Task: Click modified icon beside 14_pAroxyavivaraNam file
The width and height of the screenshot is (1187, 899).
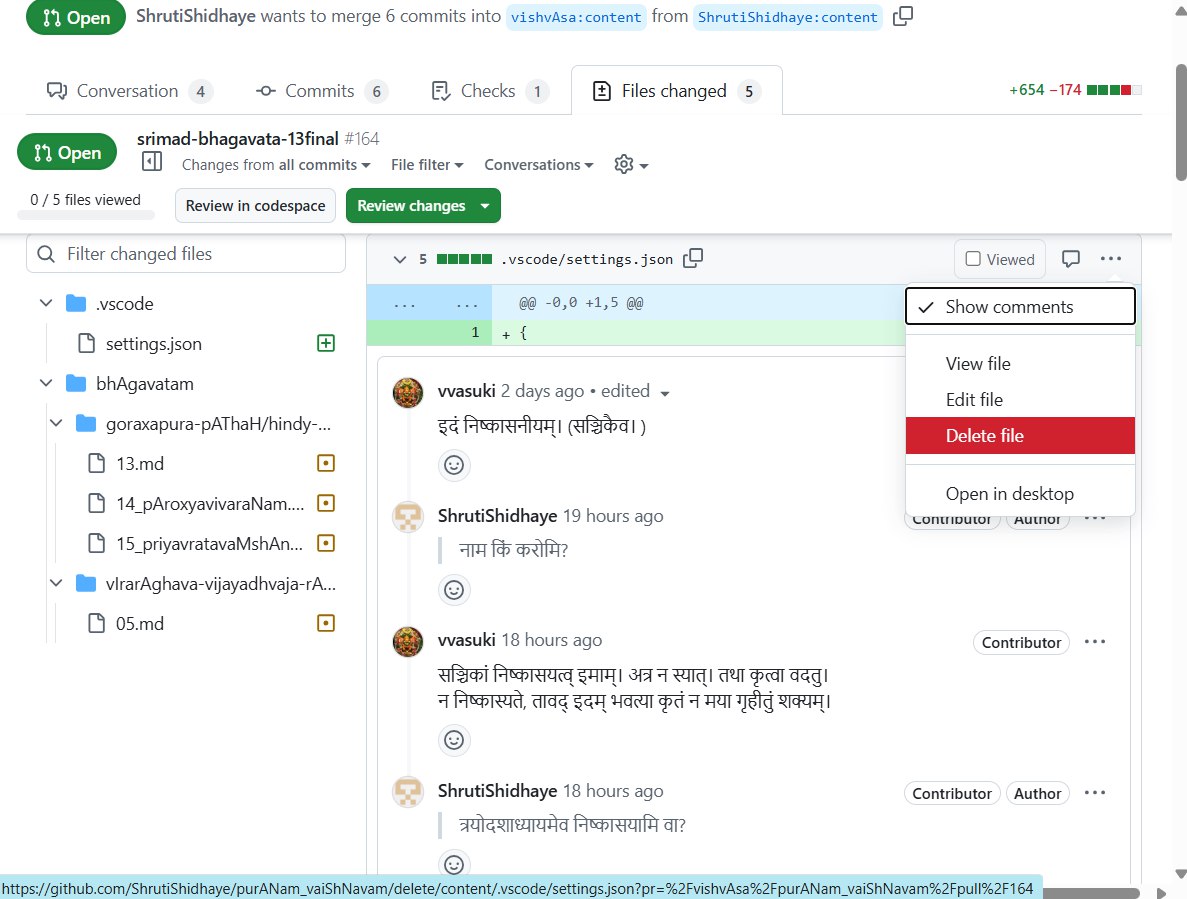Action: tap(326, 503)
